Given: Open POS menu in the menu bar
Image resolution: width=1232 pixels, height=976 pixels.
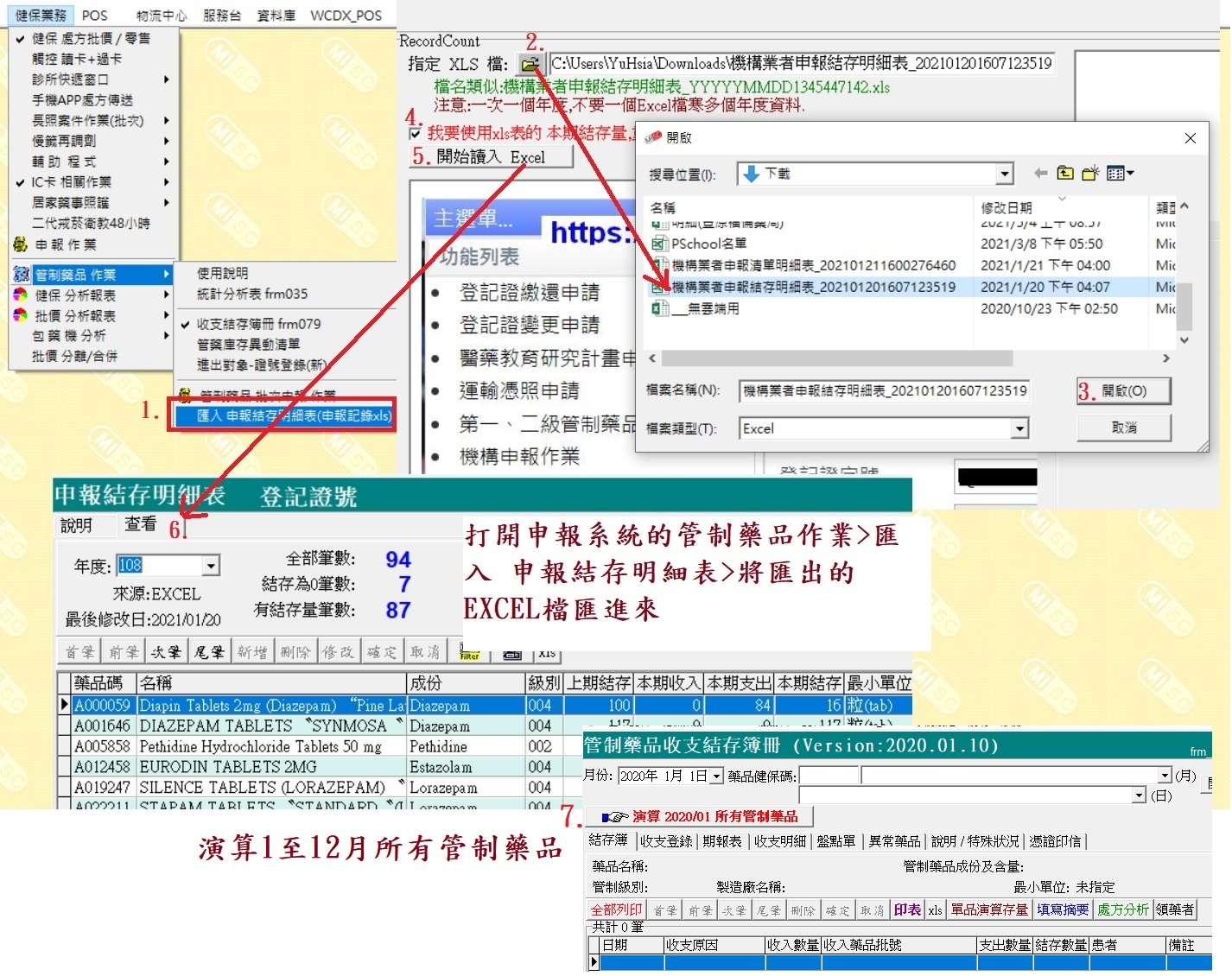Looking at the screenshot, I should 95,16.
